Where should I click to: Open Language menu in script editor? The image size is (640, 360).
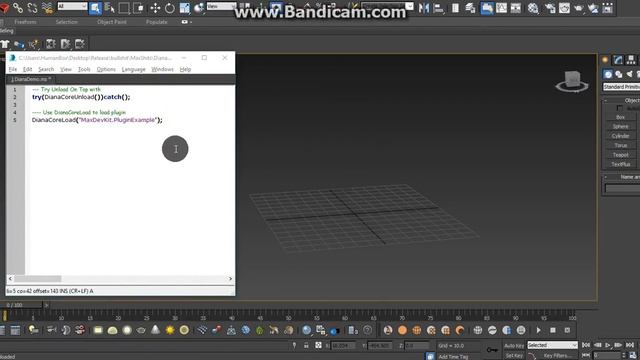133,69
